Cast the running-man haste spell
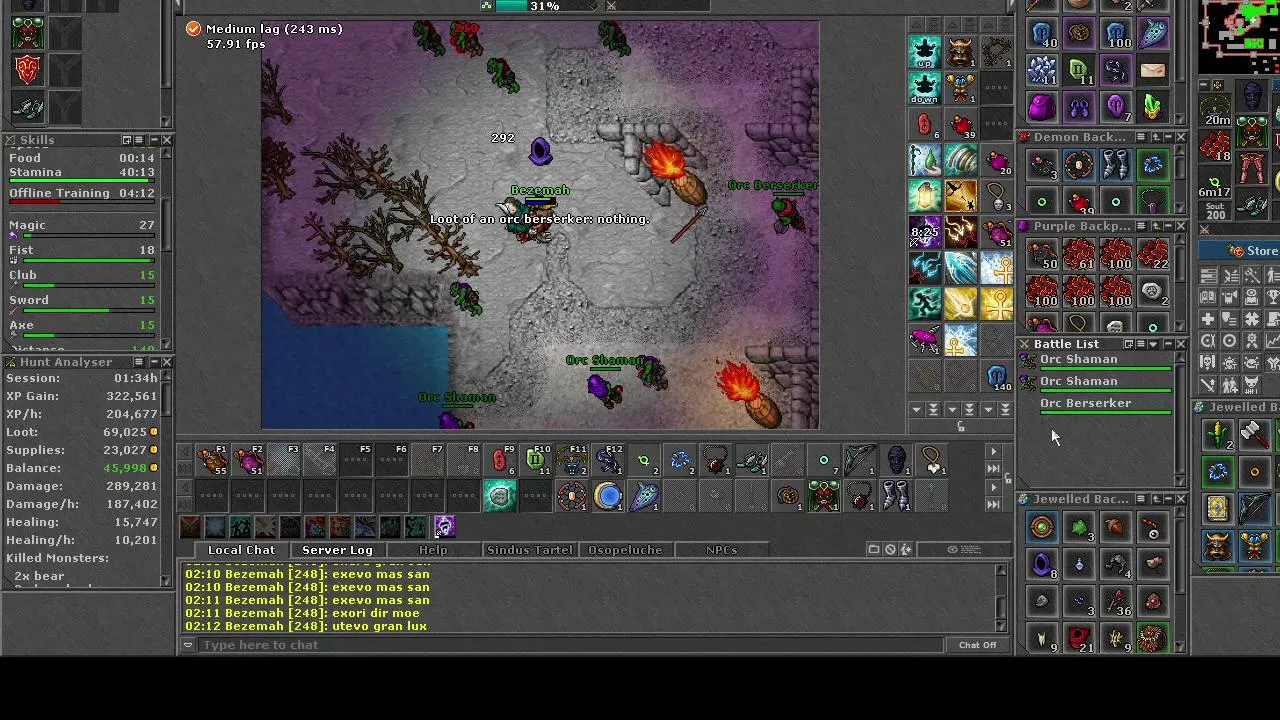Screen dimensions: 1280x720 point(925,304)
